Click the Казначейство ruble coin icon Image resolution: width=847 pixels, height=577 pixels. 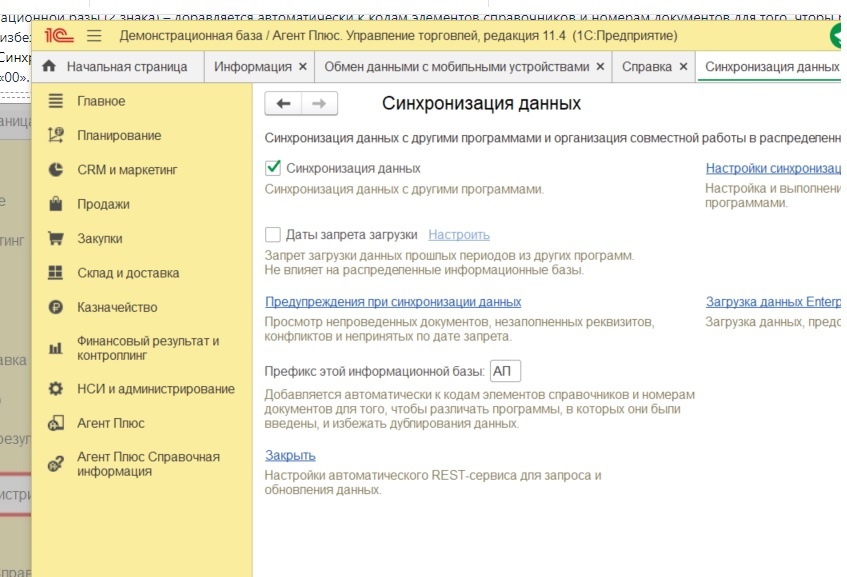pos(56,307)
